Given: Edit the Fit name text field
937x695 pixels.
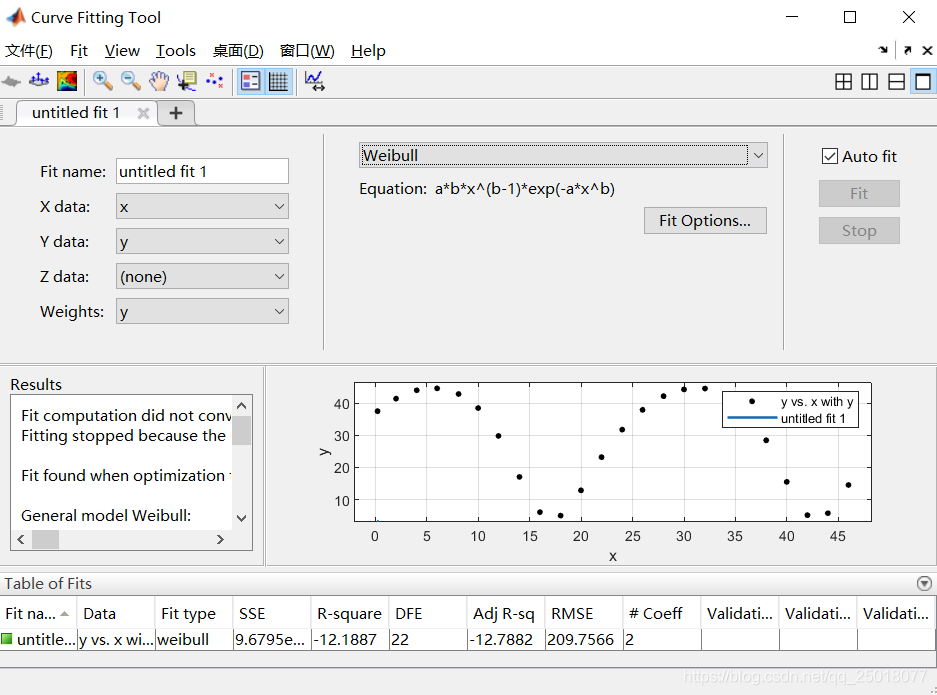Looking at the screenshot, I should (202, 171).
